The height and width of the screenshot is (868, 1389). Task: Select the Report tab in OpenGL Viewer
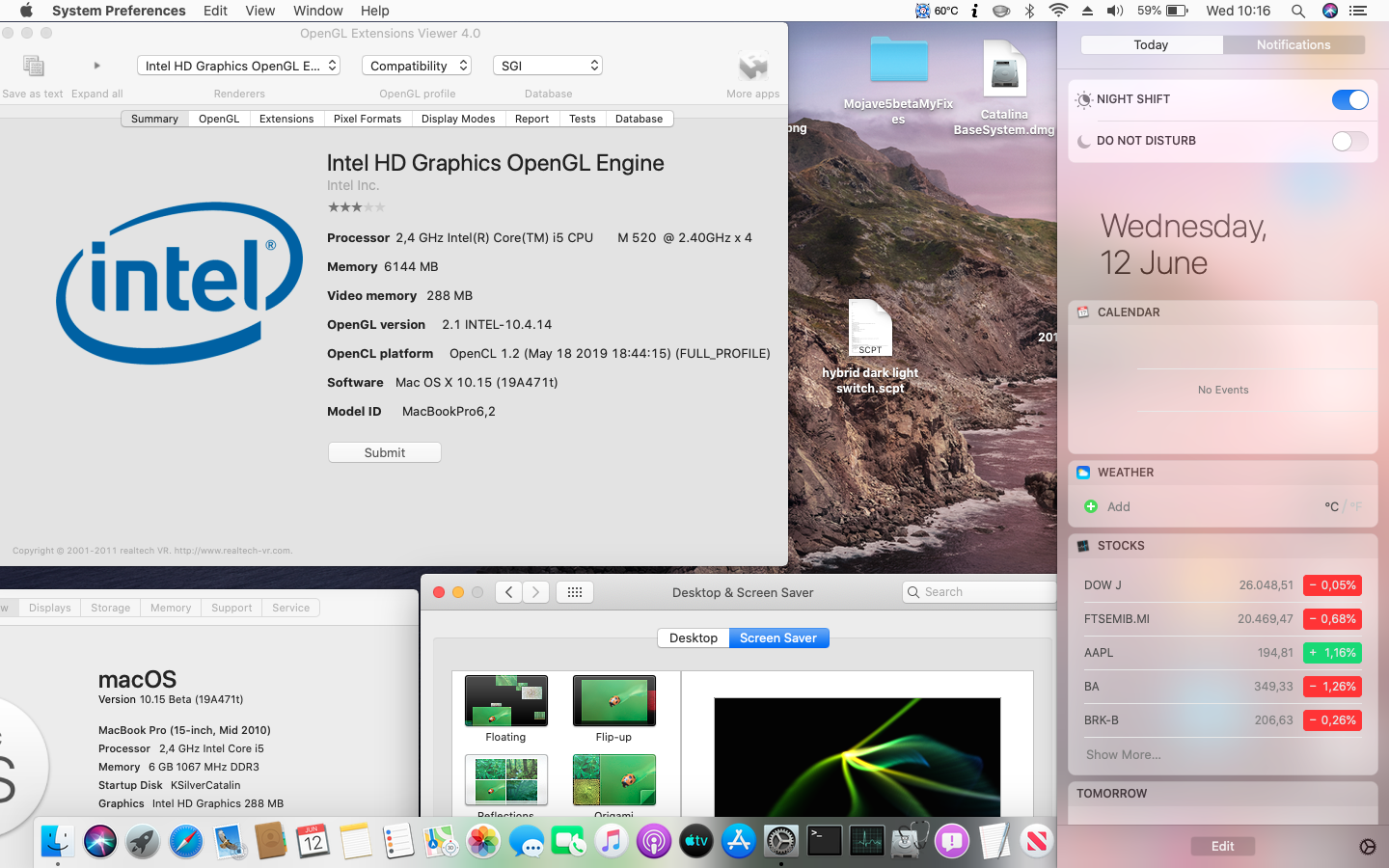(x=532, y=119)
